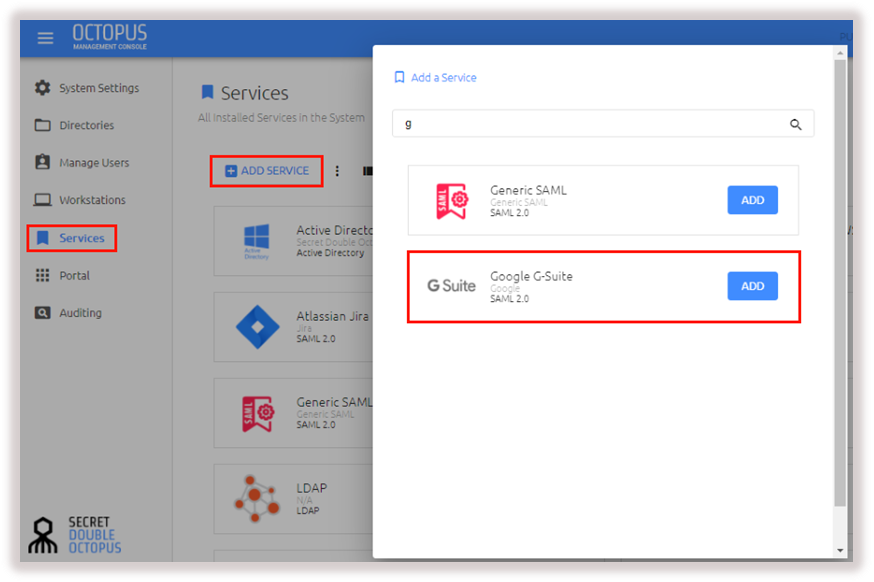Click the bookmark icon beside Add a Service
Screen dimensions: 874x582
click(399, 77)
